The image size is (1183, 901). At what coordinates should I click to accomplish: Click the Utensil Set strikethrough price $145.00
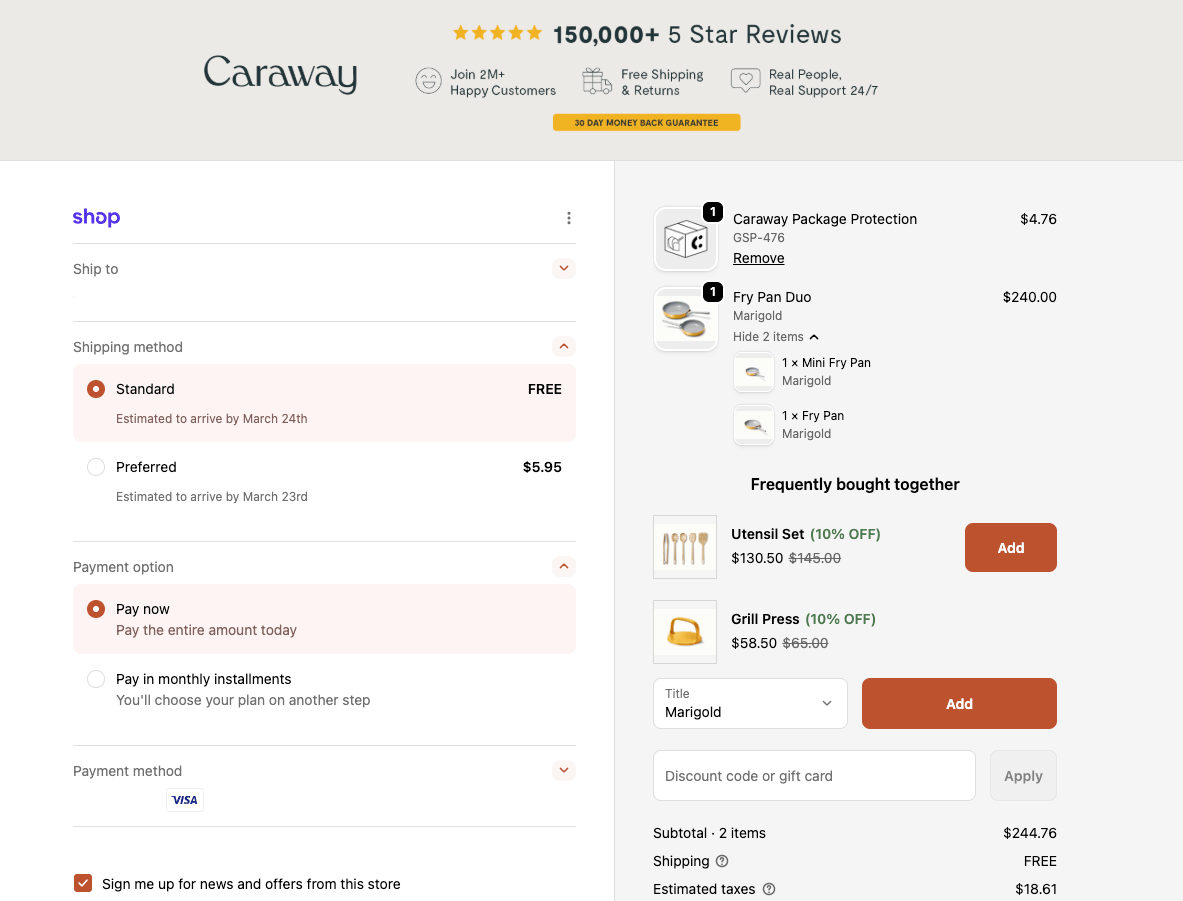(x=815, y=558)
